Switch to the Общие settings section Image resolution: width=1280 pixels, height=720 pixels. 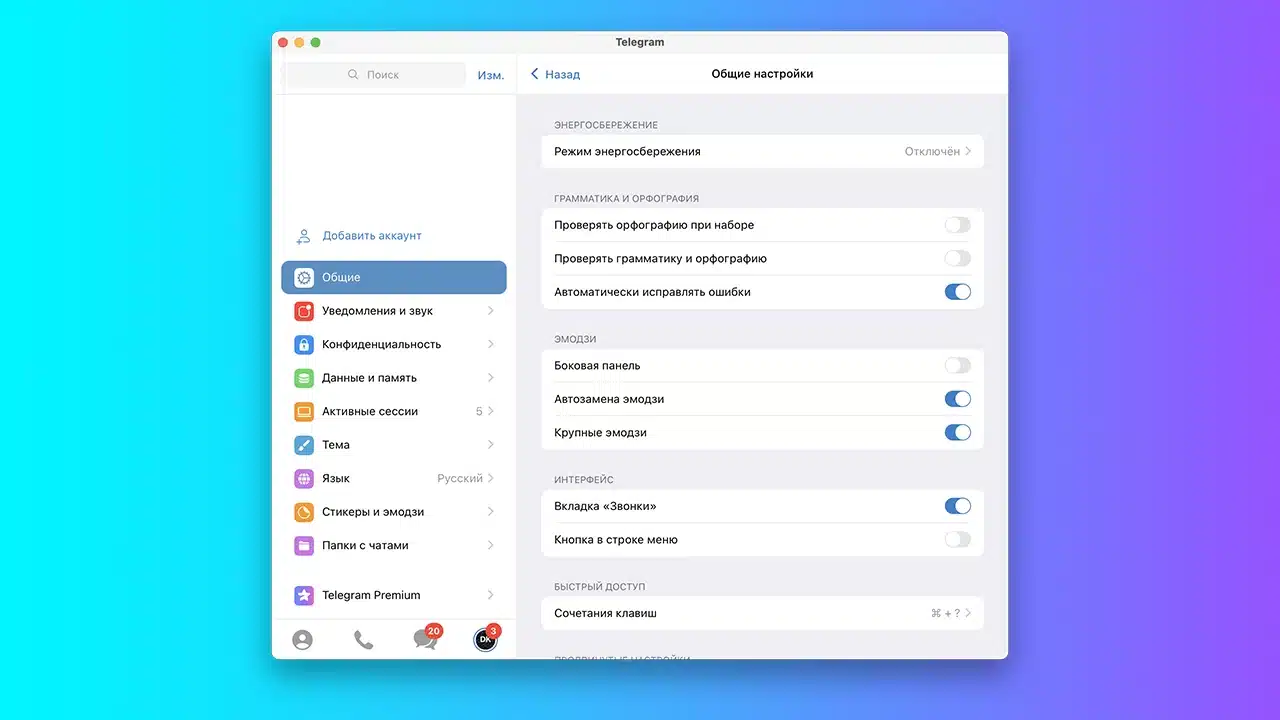pyautogui.click(x=393, y=277)
